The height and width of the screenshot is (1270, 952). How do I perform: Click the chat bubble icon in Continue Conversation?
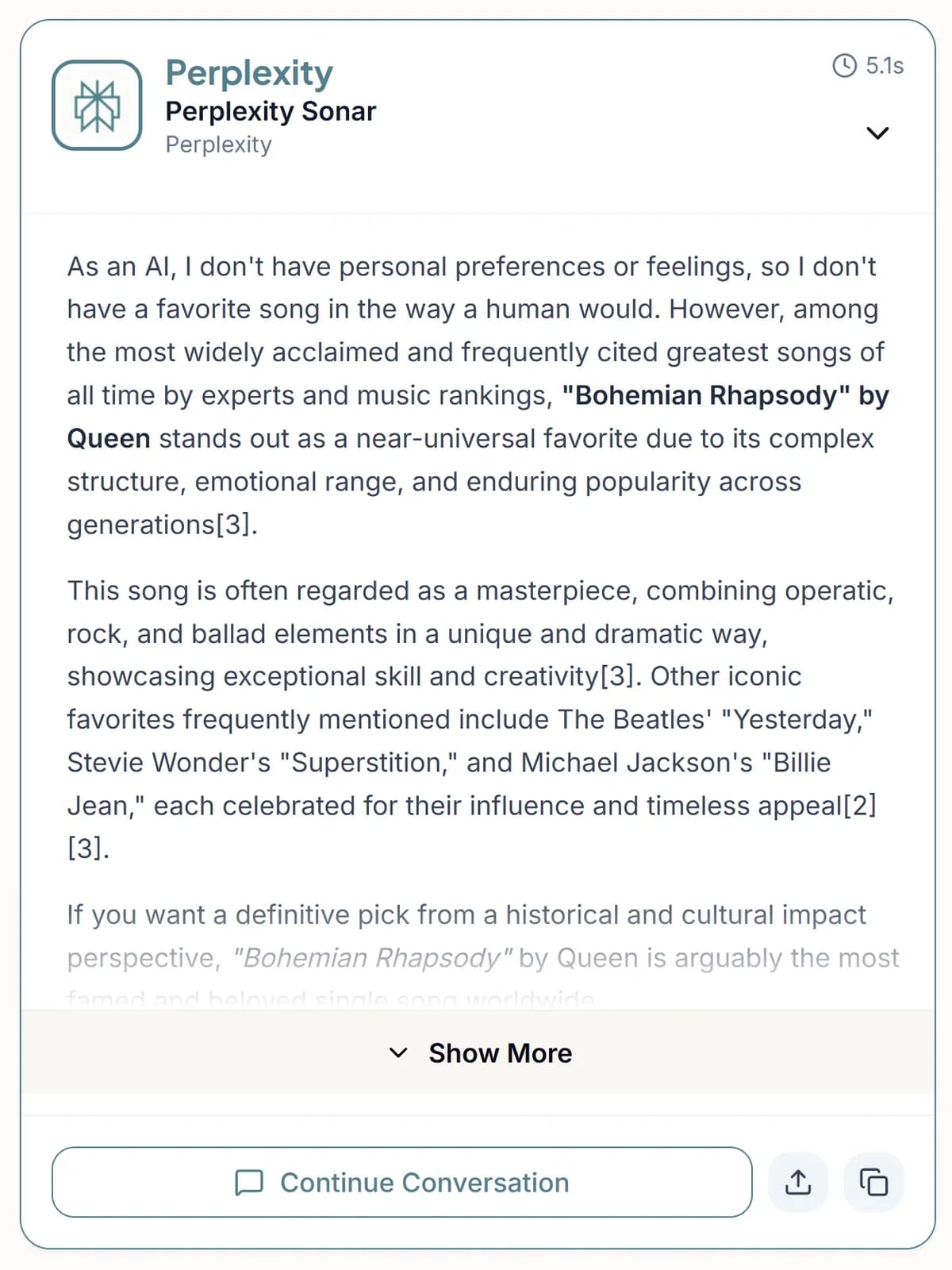coord(249,1182)
